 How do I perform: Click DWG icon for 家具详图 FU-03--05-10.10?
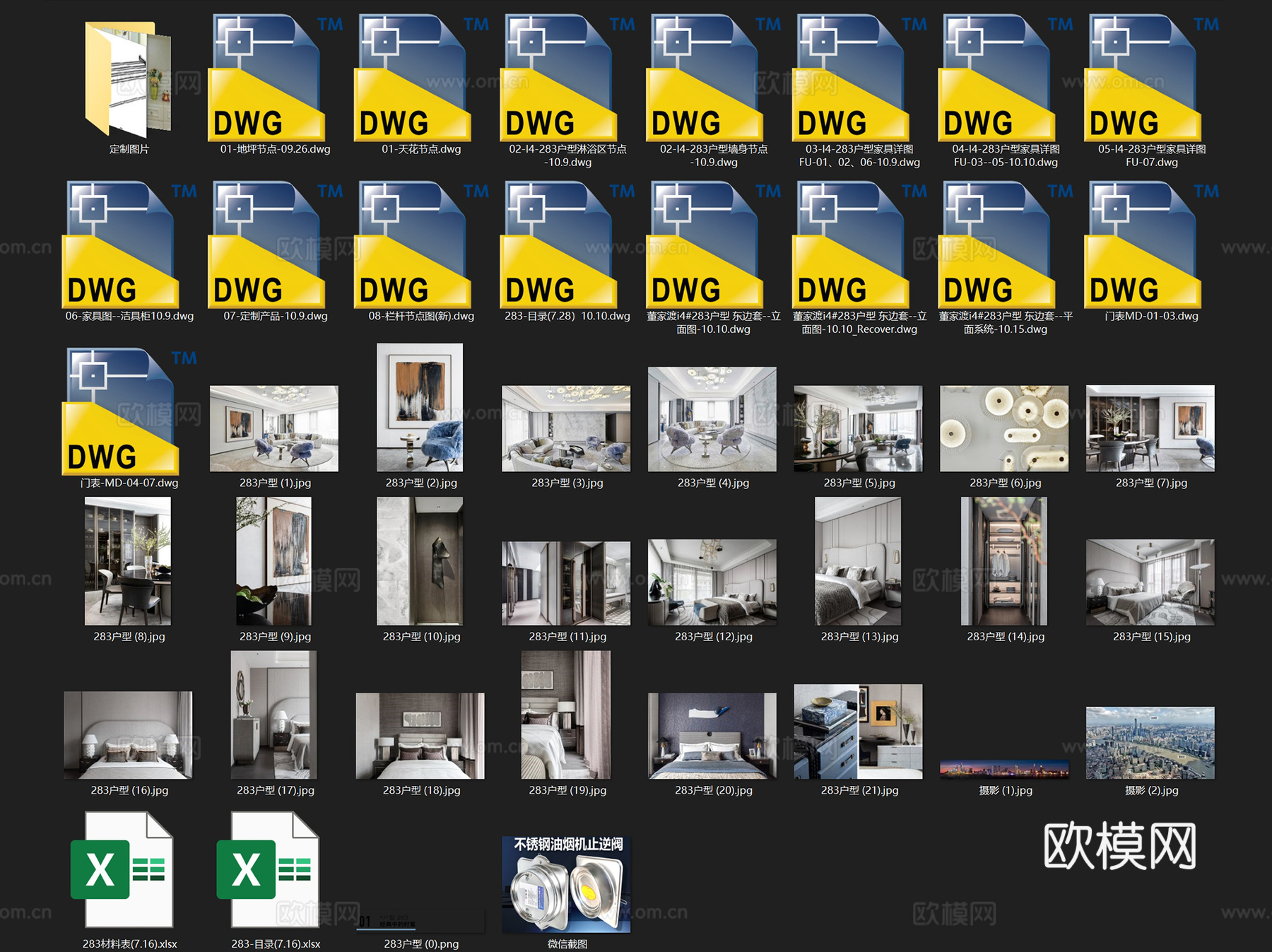click(x=997, y=78)
